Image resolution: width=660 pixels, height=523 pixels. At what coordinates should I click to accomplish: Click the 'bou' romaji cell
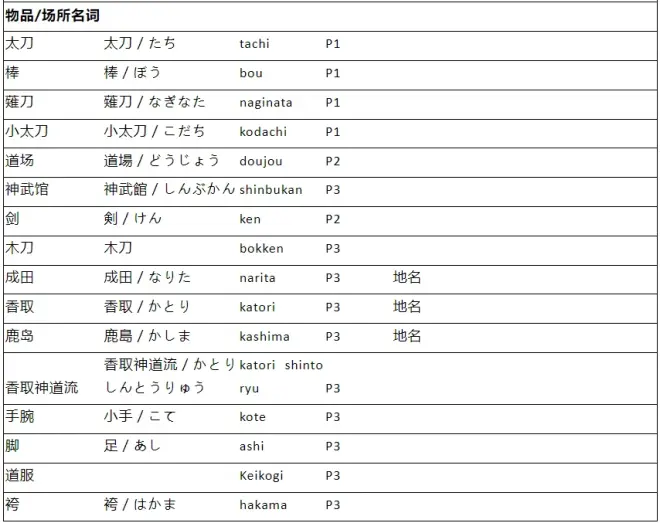251,73
